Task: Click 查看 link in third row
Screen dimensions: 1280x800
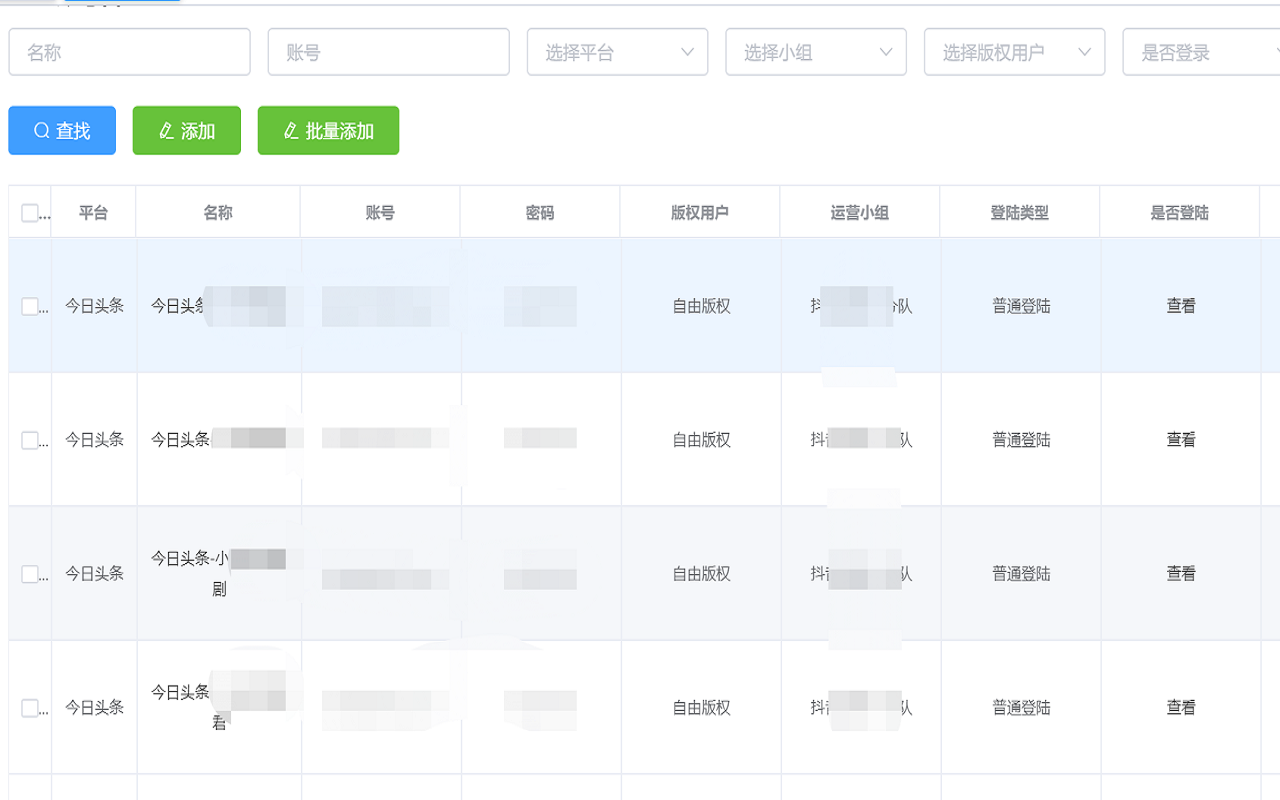Action: click(1181, 574)
